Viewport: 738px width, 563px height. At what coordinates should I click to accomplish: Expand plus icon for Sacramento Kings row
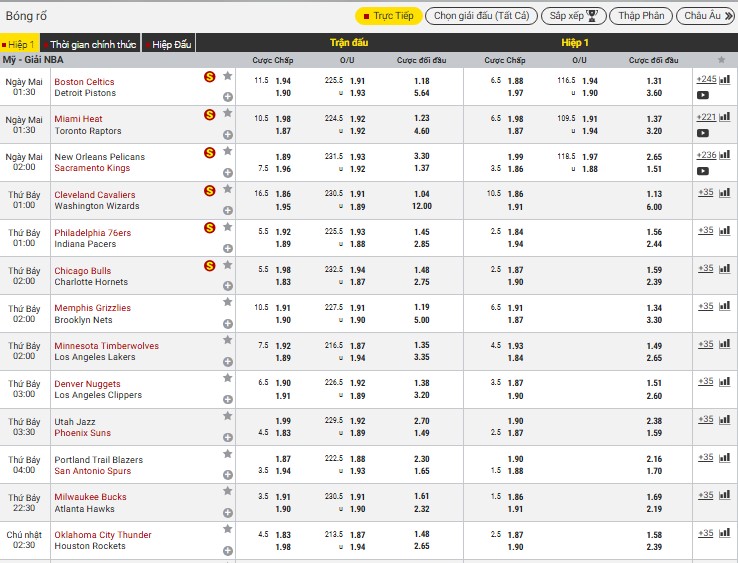tap(228, 173)
